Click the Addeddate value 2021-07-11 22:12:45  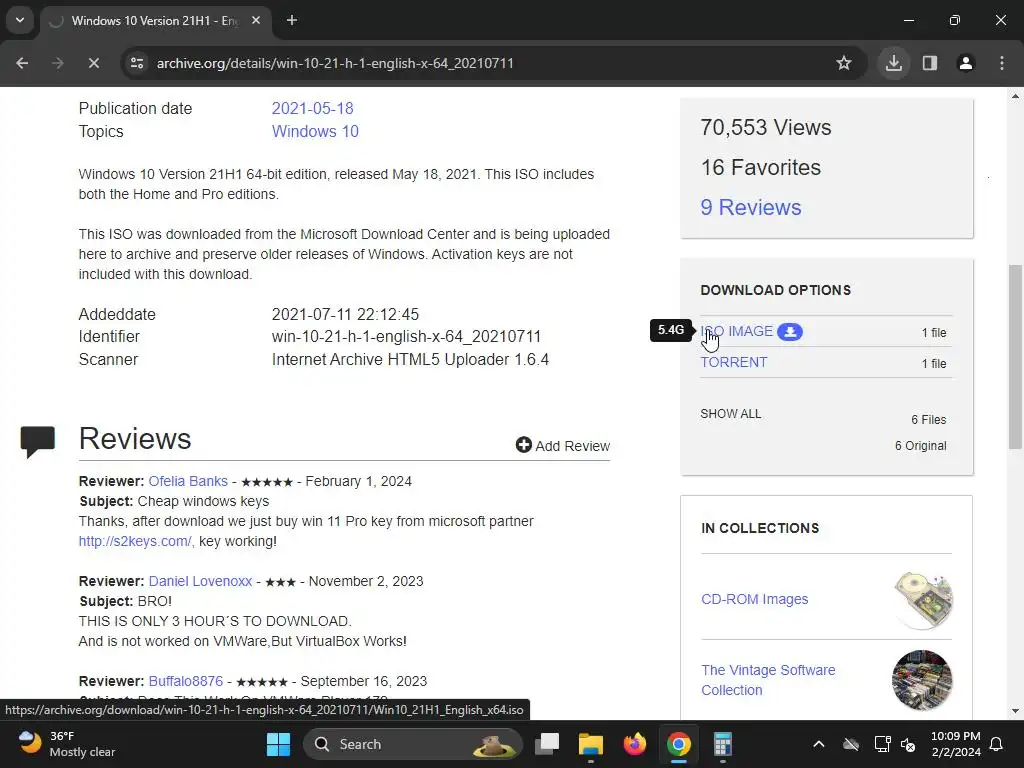(345, 314)
